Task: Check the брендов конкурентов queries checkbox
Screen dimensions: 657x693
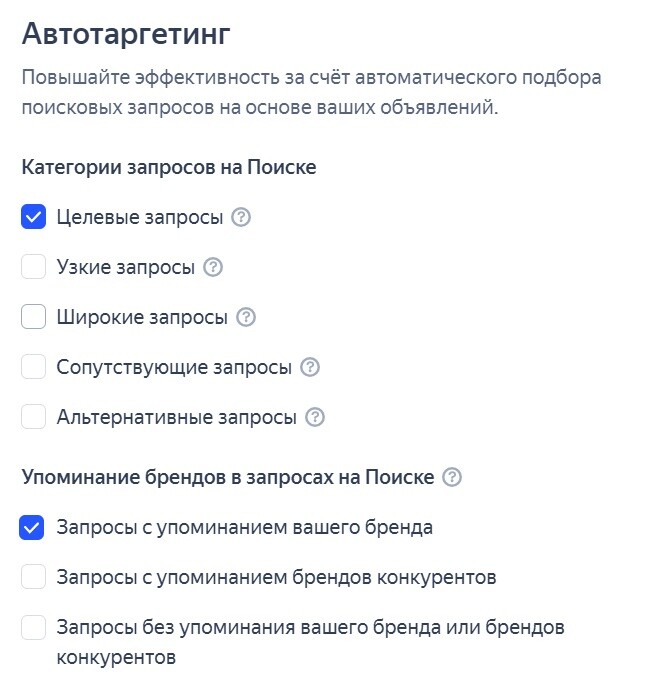Action: (34, 577)
